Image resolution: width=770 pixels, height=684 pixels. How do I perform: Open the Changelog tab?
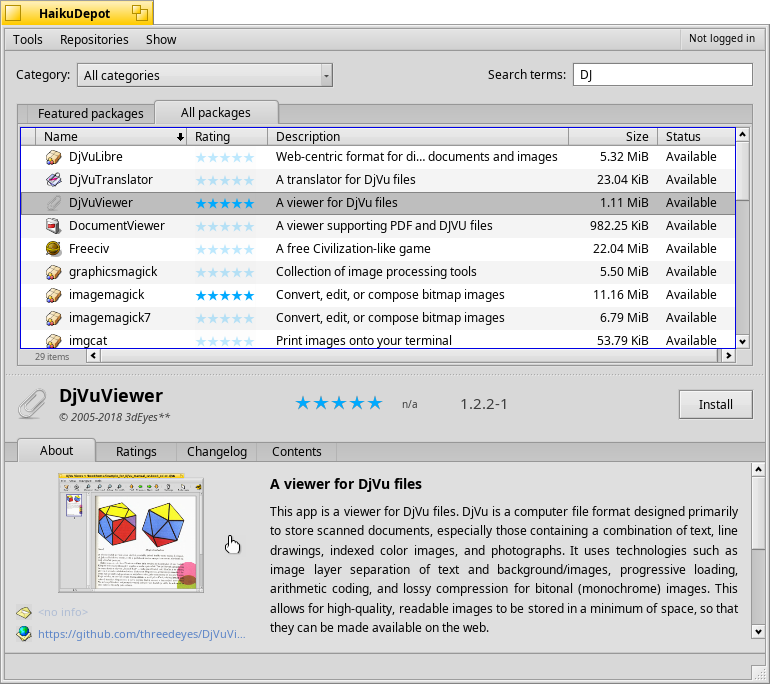point(217,452)
